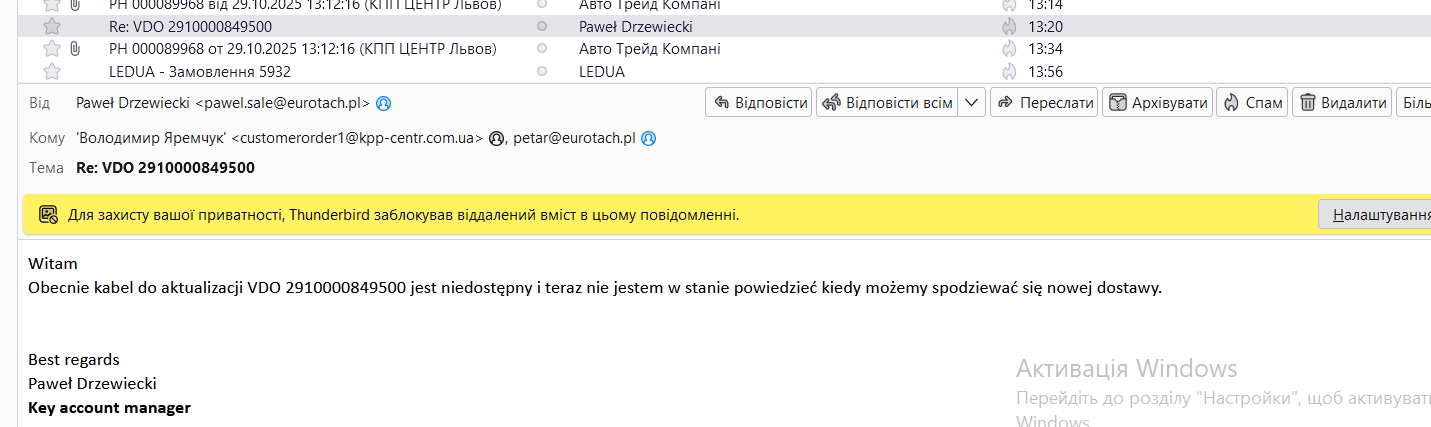Open contact icon next to pawel.sale@eurotach.pl
1431x427 pixels.
[383, 103]
